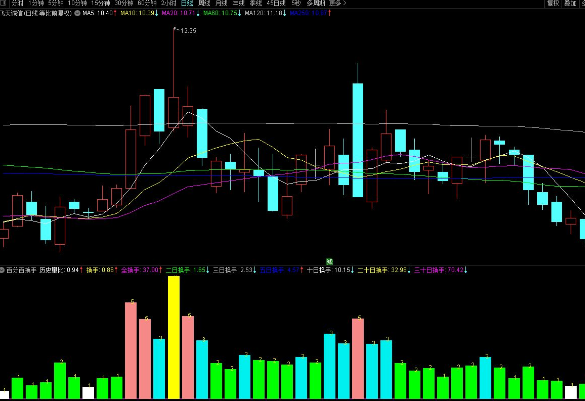Open the 60分钟 chart period
The height and width of the screenshot is (401, 585).
pos(147,3)
